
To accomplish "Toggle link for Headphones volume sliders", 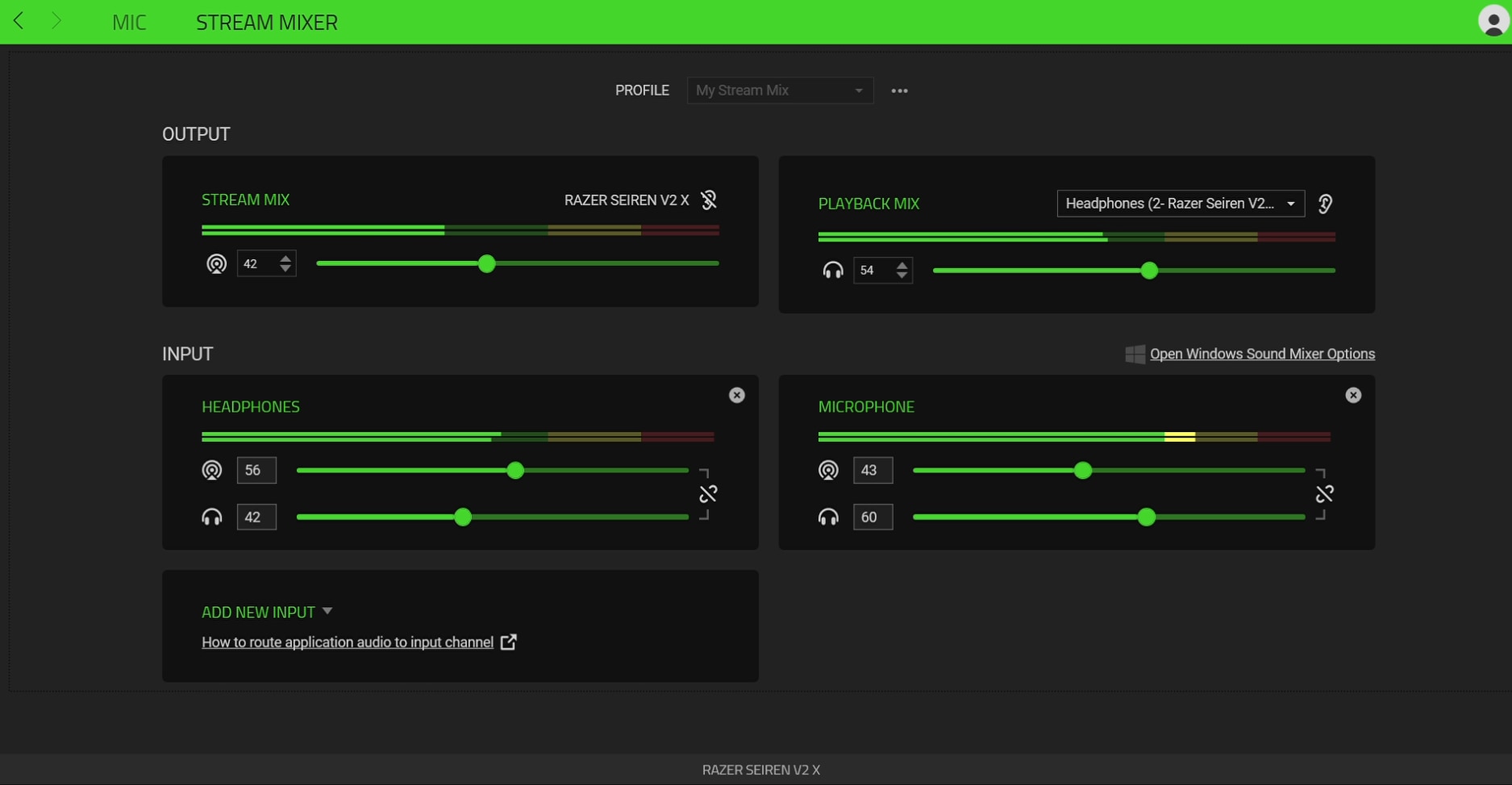I will [707, 494].
